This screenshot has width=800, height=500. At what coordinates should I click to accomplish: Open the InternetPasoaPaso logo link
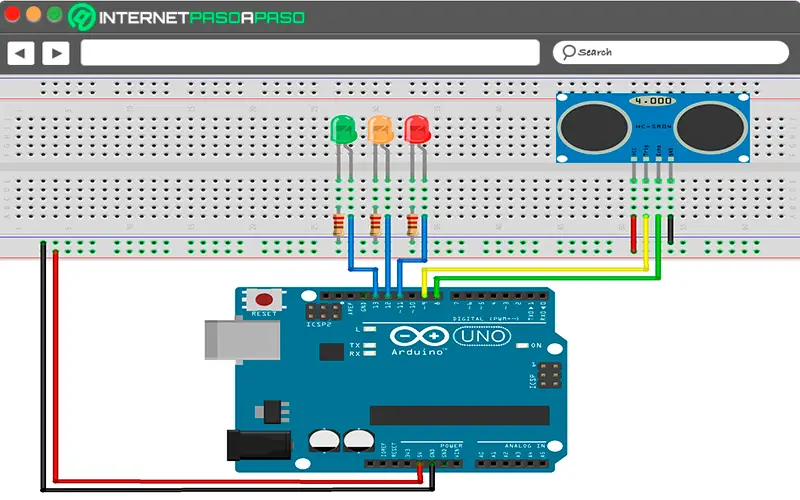pos(187,17)
